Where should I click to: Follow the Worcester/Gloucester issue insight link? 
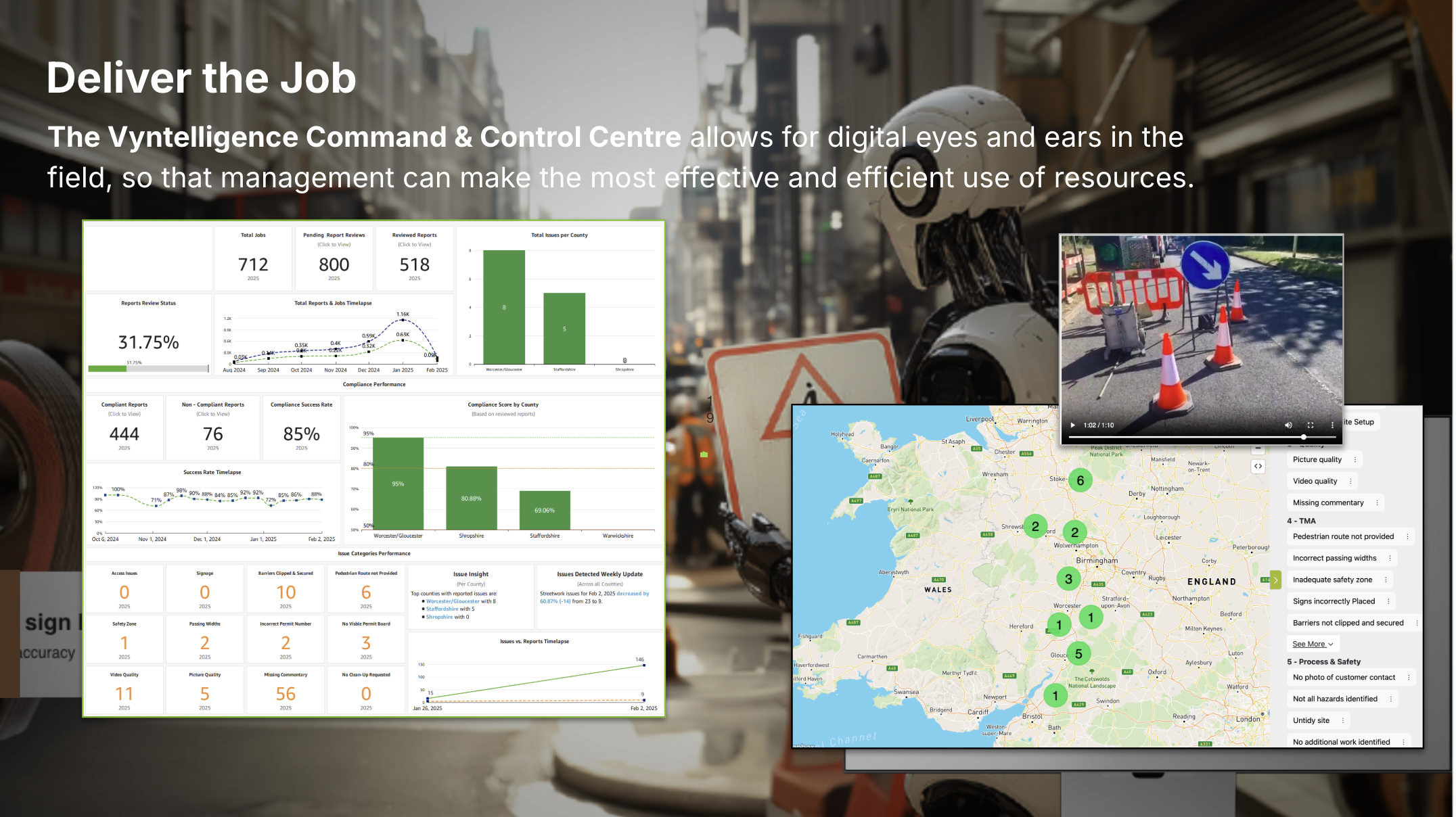pos(452,601)
